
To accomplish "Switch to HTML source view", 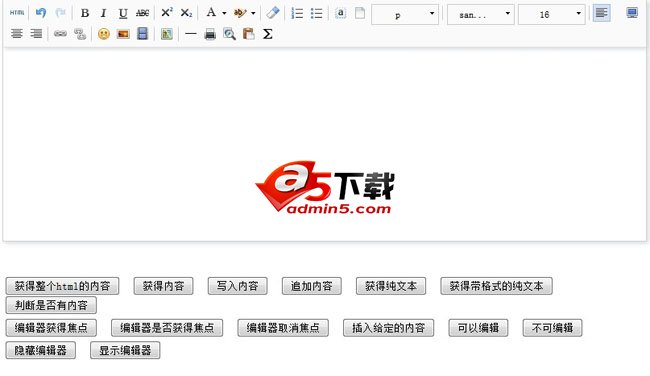I will click(17, 13).
